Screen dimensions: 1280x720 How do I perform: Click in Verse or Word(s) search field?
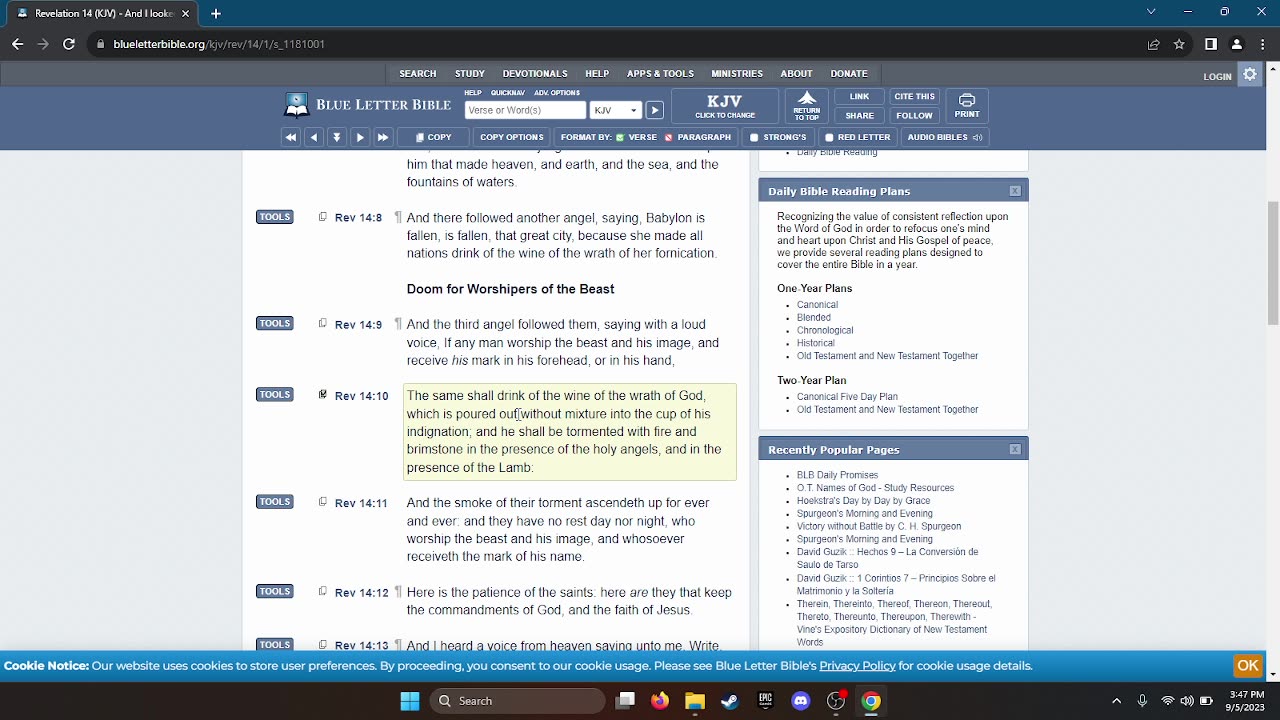pyautogui.click(x=525, y=110)
